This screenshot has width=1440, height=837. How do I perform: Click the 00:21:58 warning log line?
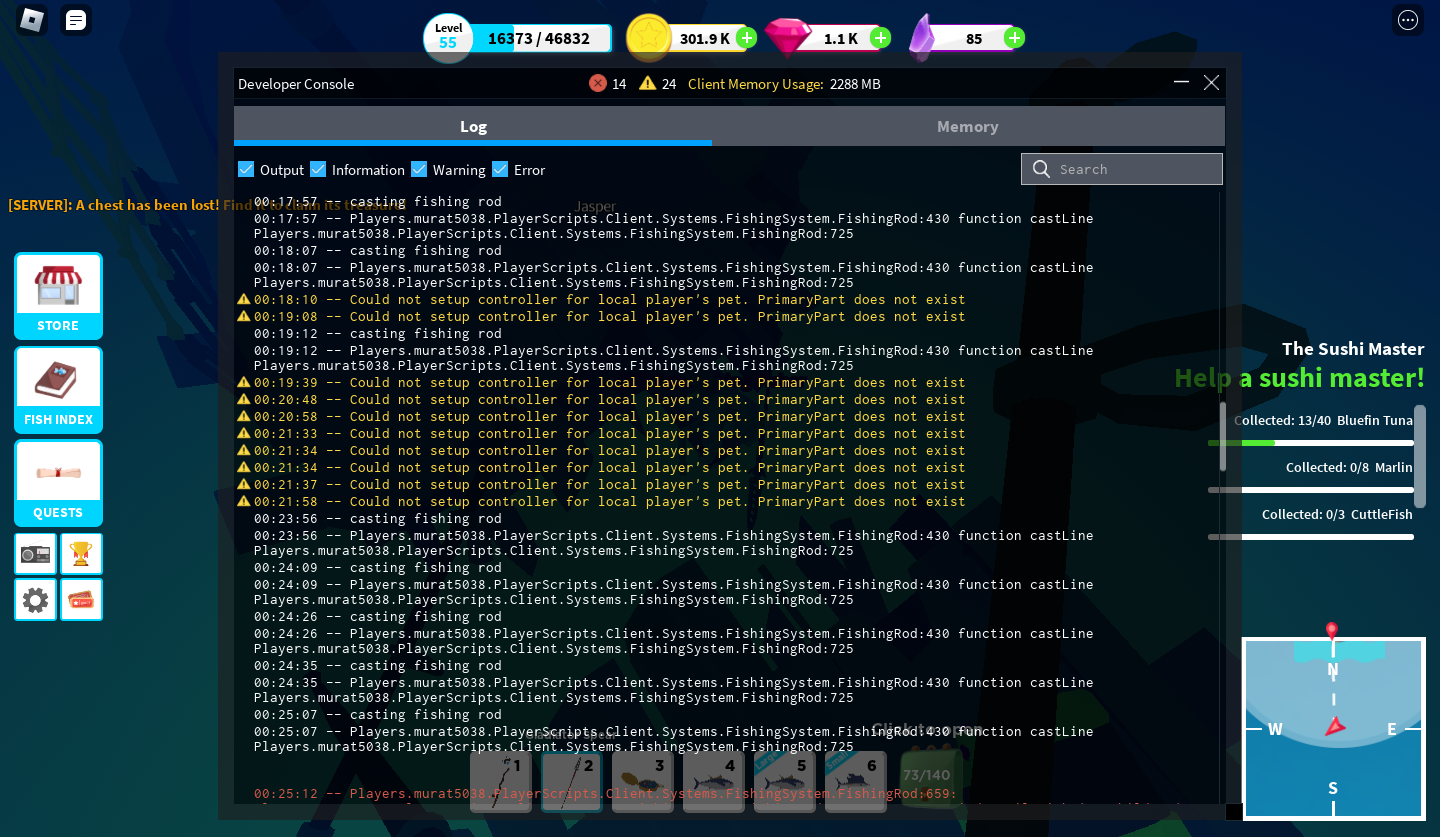(609, 502)
